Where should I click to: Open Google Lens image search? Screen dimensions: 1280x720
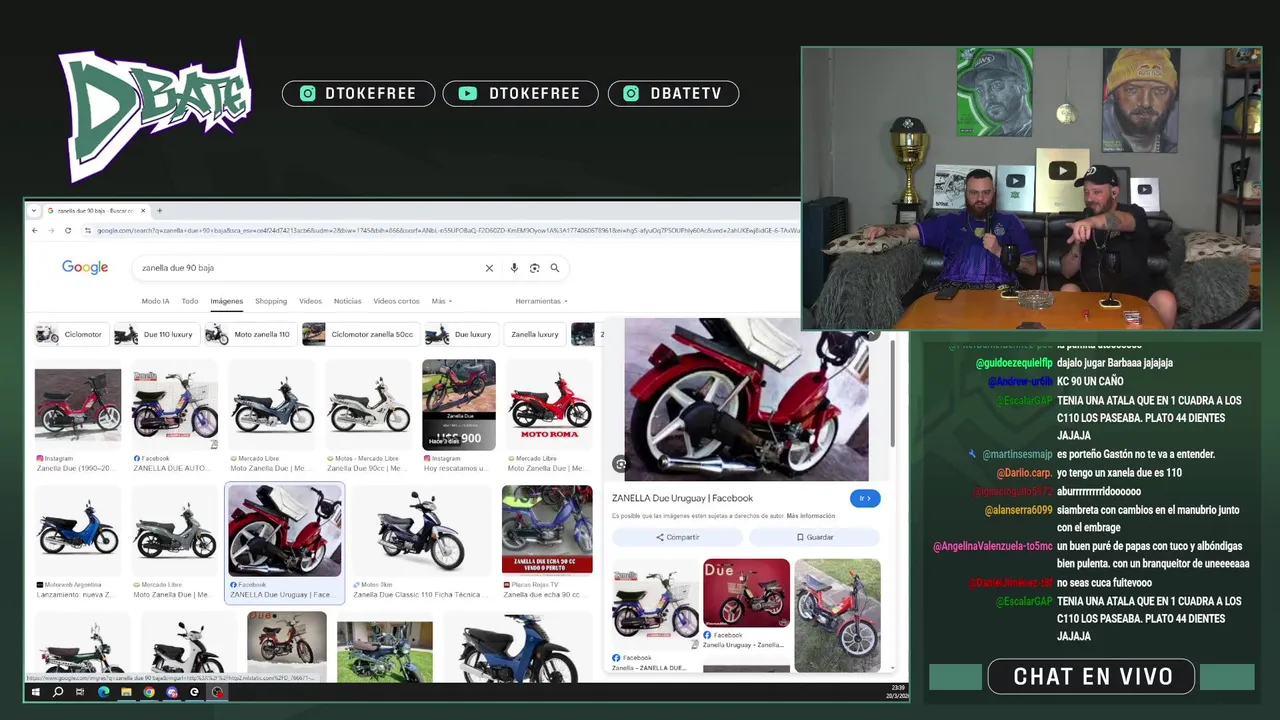click(534, 268)
